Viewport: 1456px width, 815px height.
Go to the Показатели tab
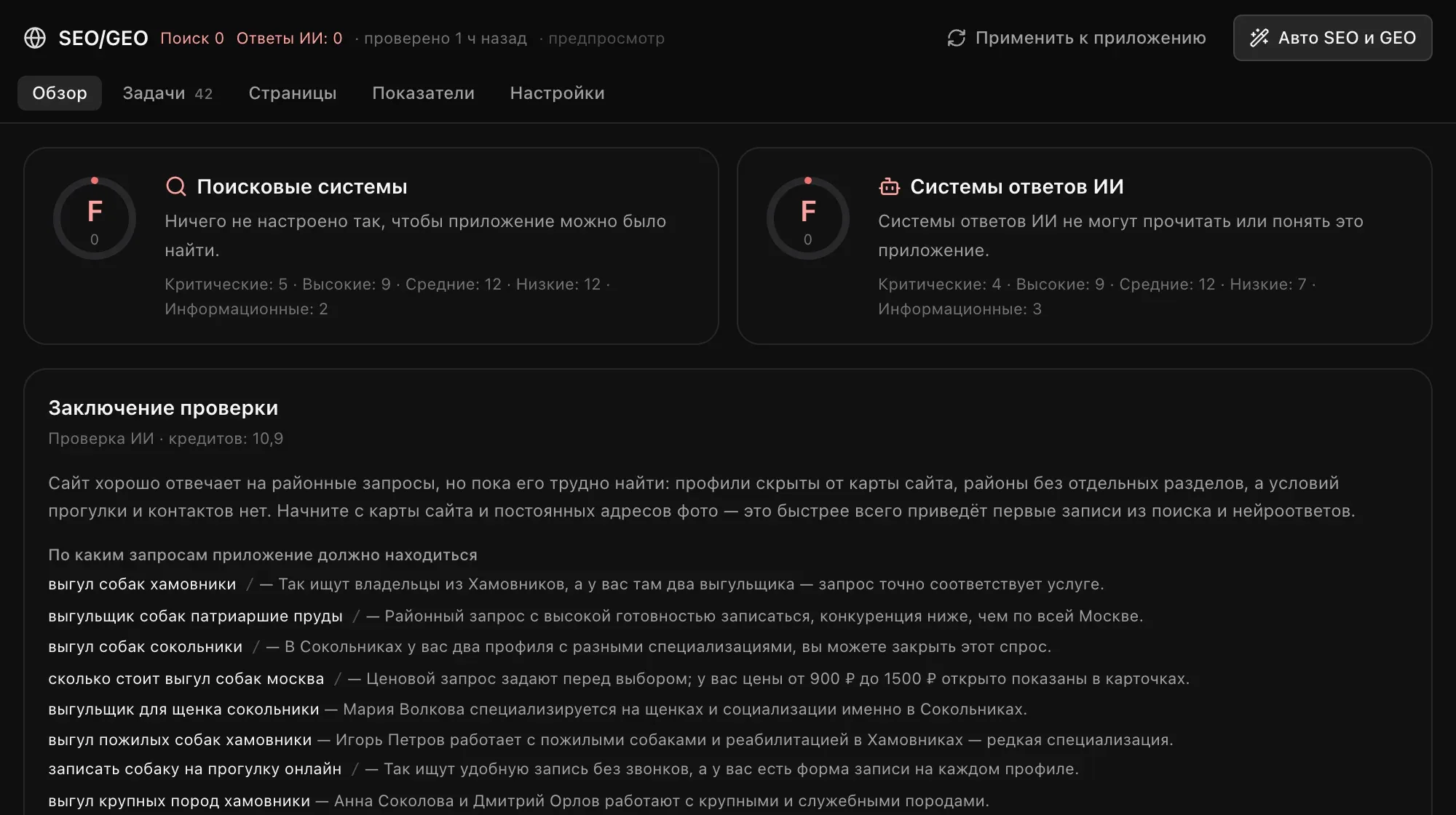pyautogui.click(x=423, y=93)
